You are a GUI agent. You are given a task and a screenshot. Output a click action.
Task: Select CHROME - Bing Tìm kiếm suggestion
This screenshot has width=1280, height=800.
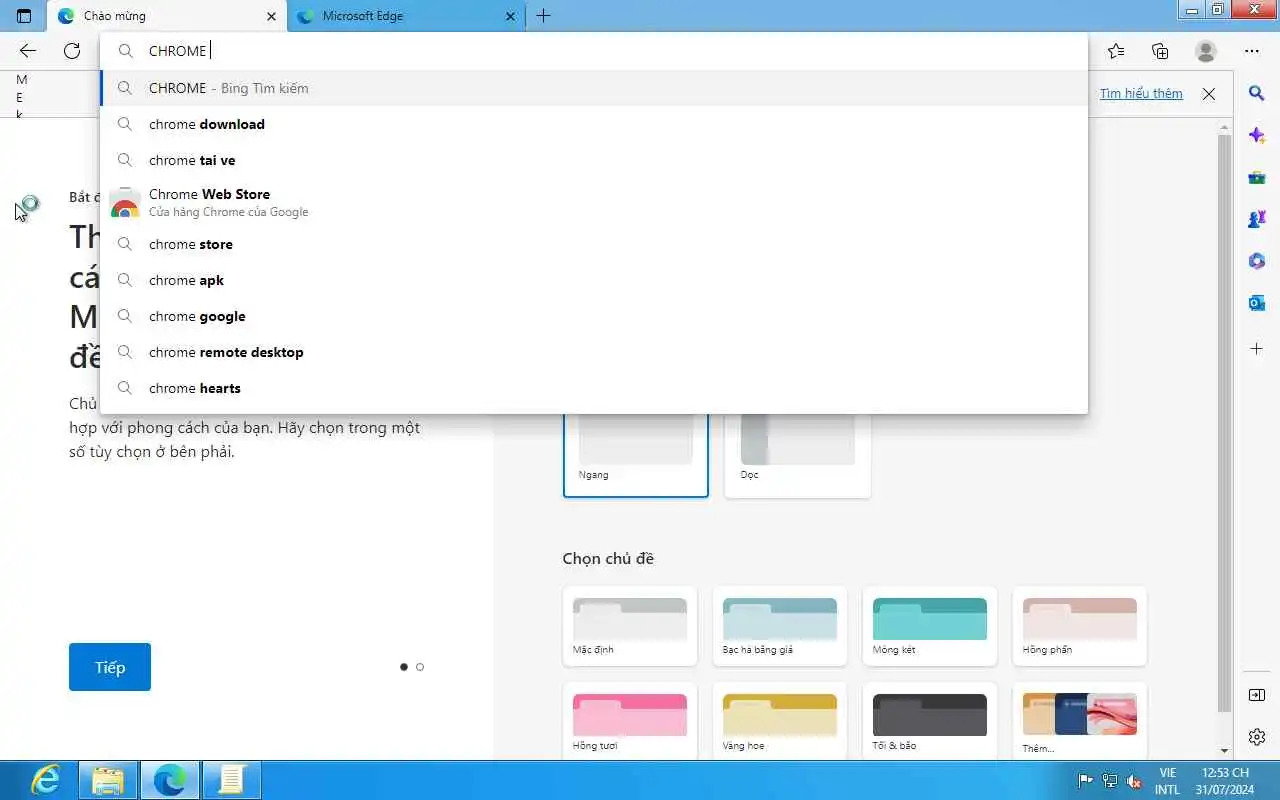point(594,88)
